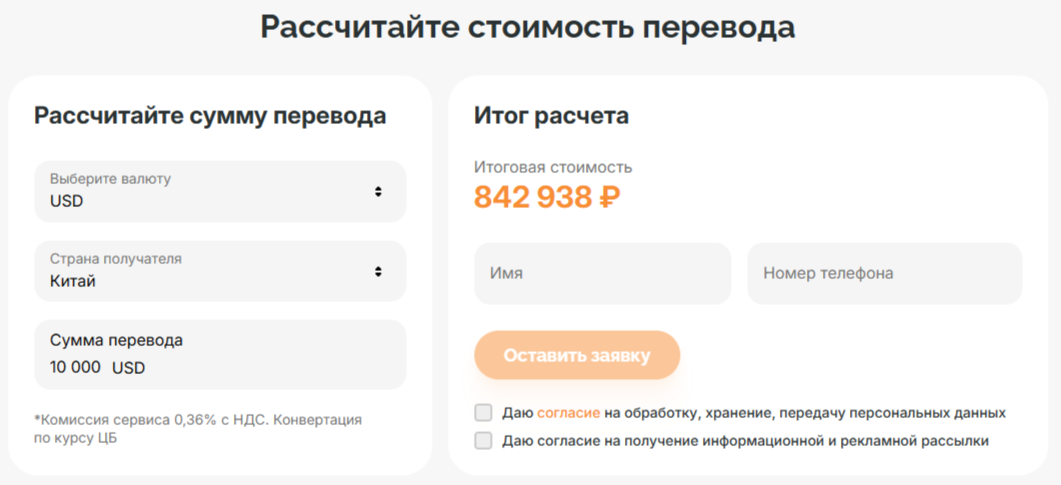
Task: Click the "Итог расчета" heading
Action: tap(551, 116)
